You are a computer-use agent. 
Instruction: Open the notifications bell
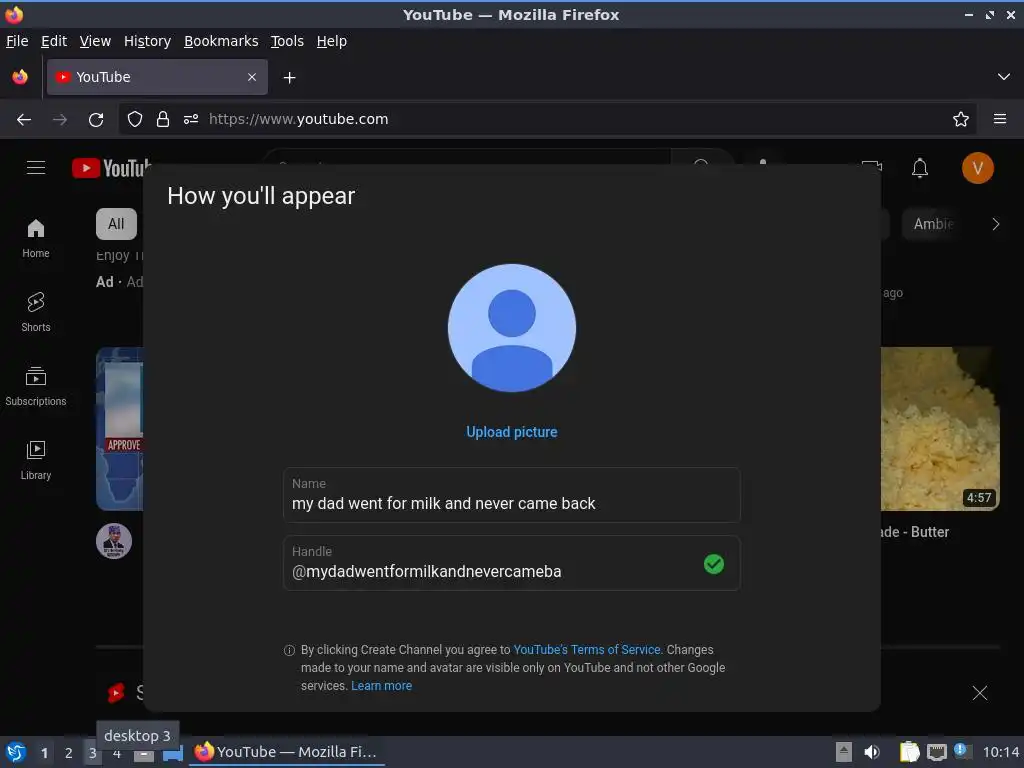[x=920, y=168]
